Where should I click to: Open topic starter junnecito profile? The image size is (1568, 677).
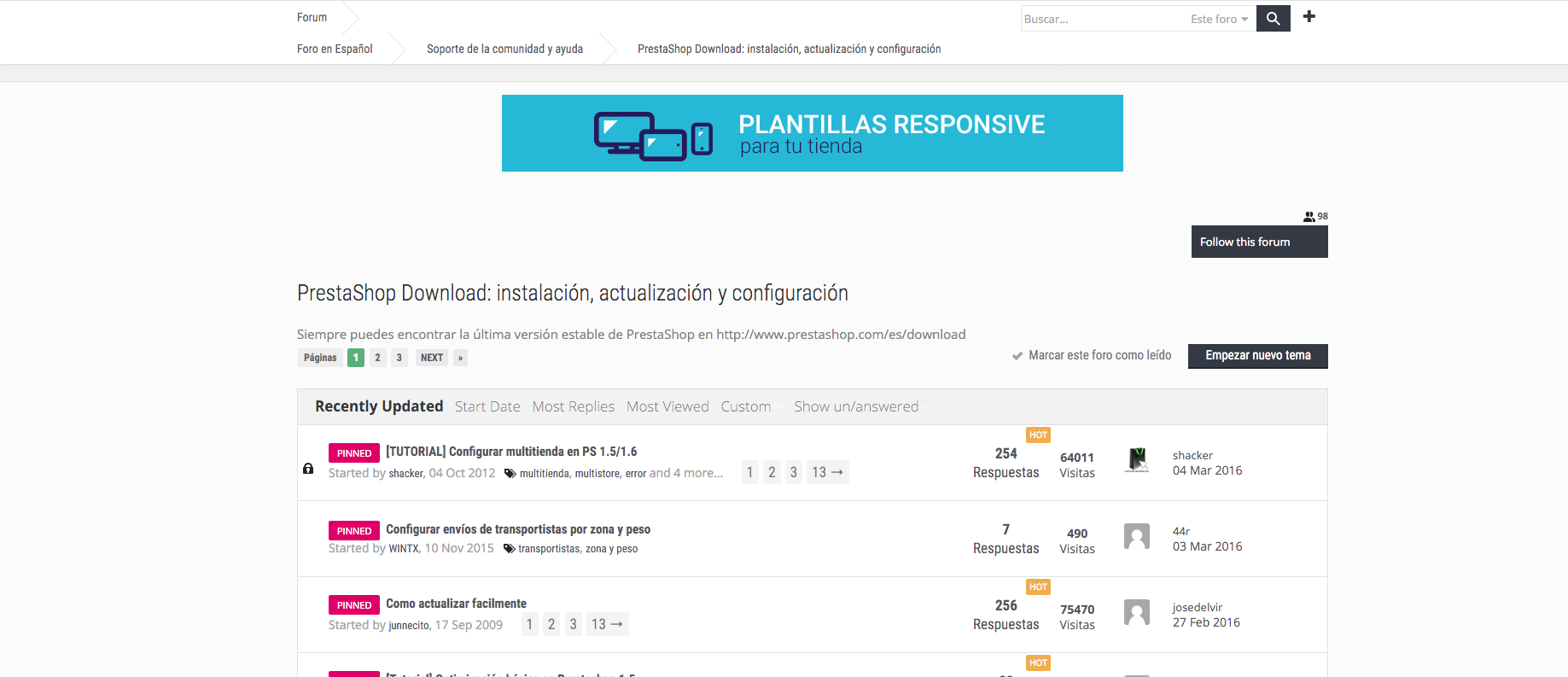point(409,625)
